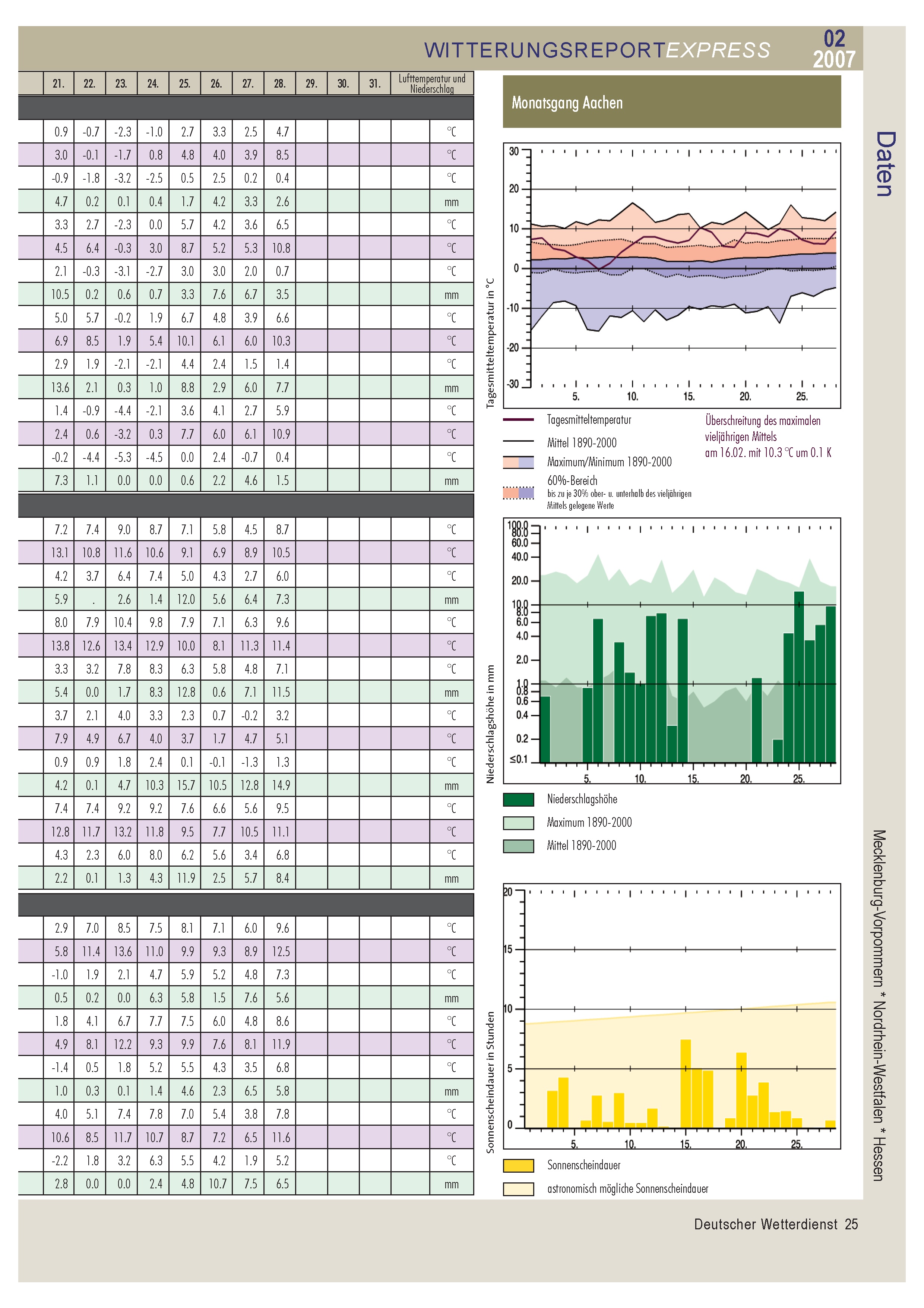The width and height of the screenshot is (924, 1308).
Task: Click the grey-green Mittel 1890-2000 precipitation swatch
Action: point(518,846)
